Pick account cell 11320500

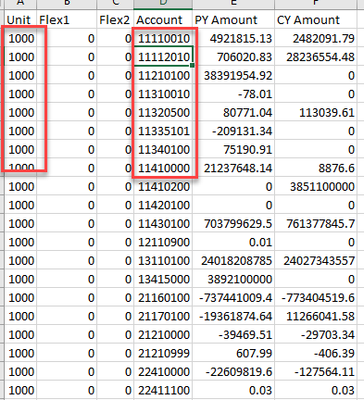pyautogui.click(x=163, y=113)
